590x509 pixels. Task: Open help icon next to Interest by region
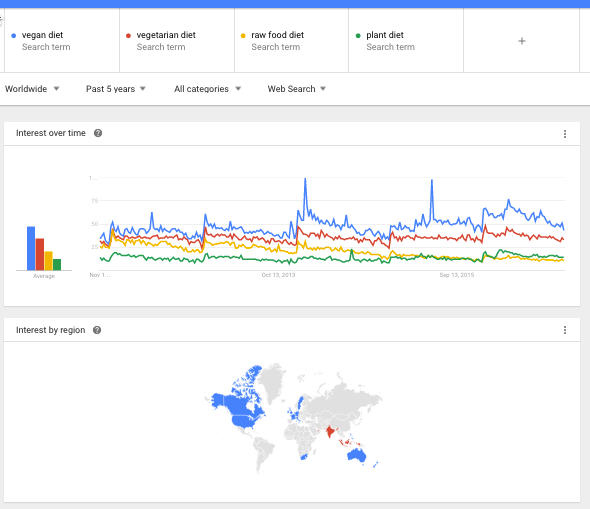(97, 330)
